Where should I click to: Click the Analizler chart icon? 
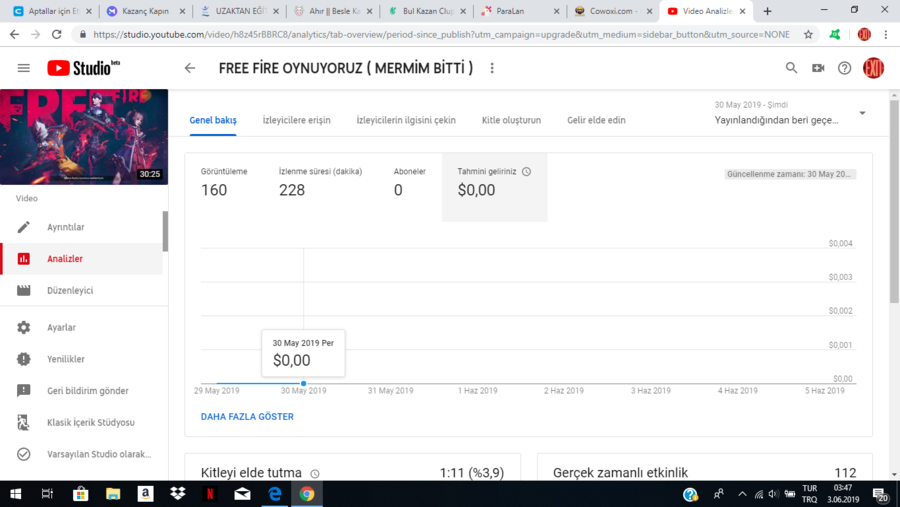(24, 259)
